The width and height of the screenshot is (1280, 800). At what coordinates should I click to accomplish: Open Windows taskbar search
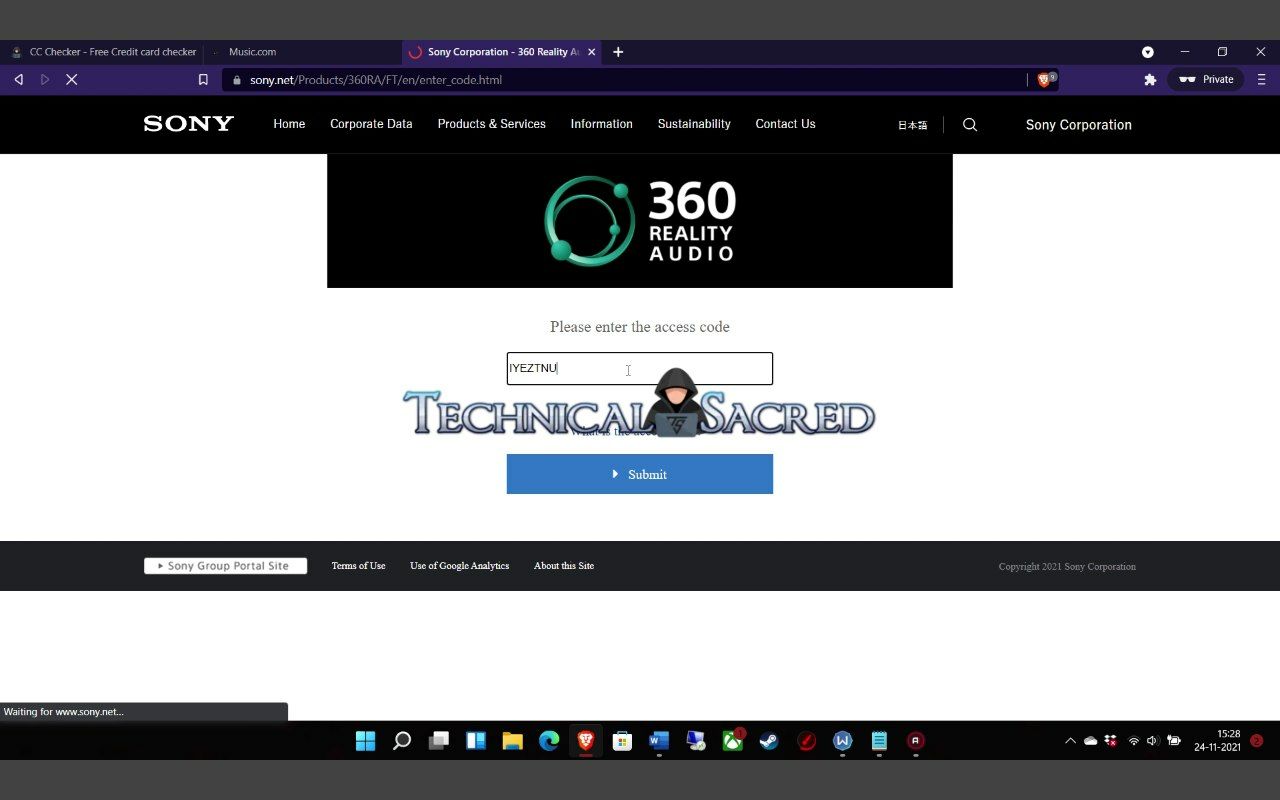(402, 741)
